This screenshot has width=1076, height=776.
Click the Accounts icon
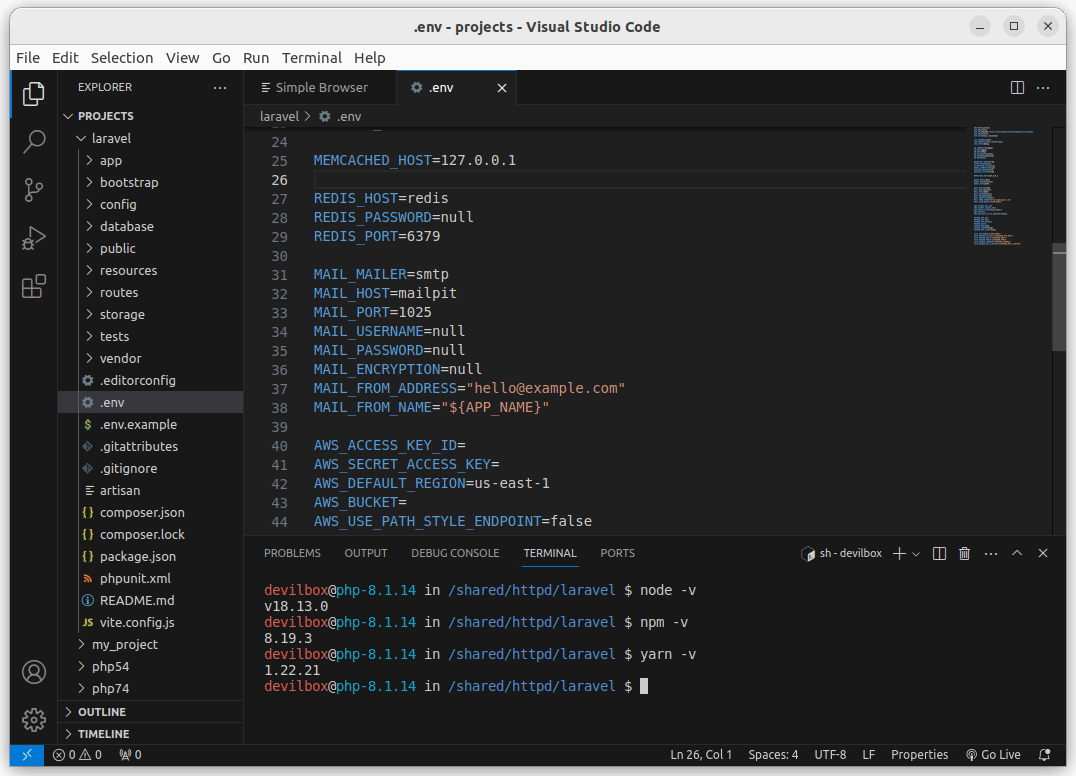(34, 671)
